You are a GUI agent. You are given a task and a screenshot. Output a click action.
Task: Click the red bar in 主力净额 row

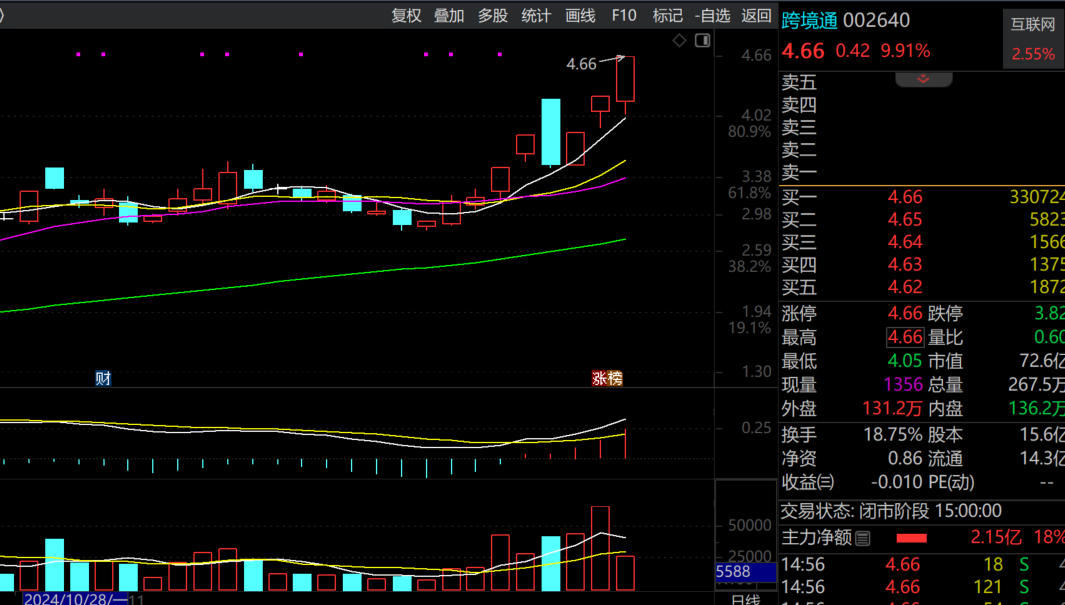coord(911,538)
